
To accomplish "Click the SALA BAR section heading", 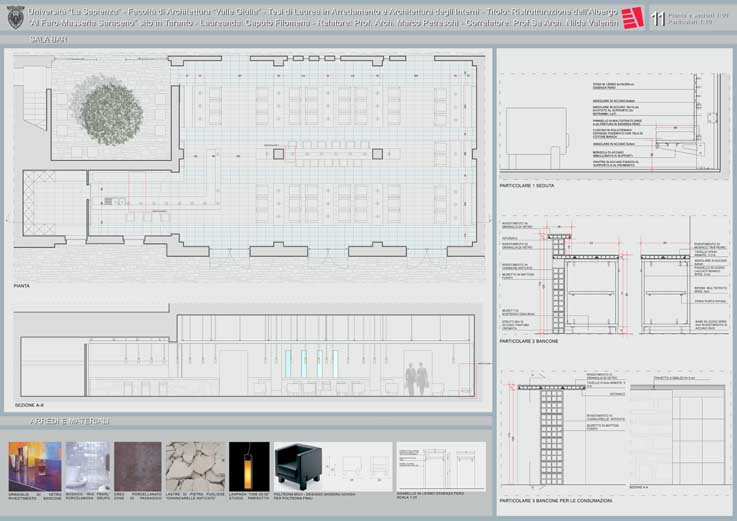I will (49, 40).
